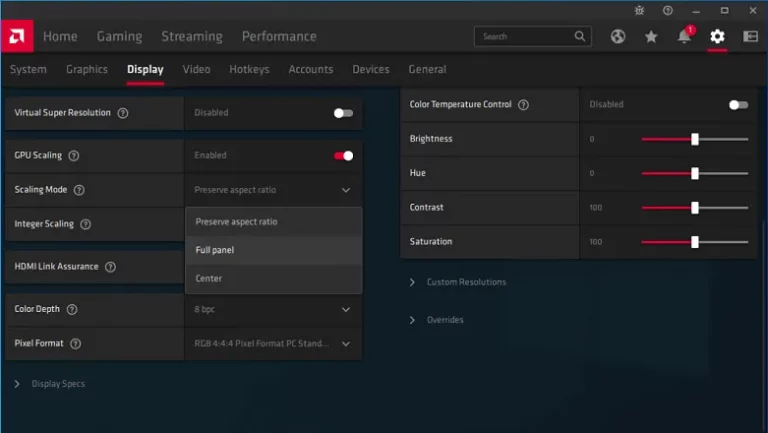The height and width of the screenshot is (433, 768).
Task: Select the Center scaling option
Action: click(x=273, y=279)
